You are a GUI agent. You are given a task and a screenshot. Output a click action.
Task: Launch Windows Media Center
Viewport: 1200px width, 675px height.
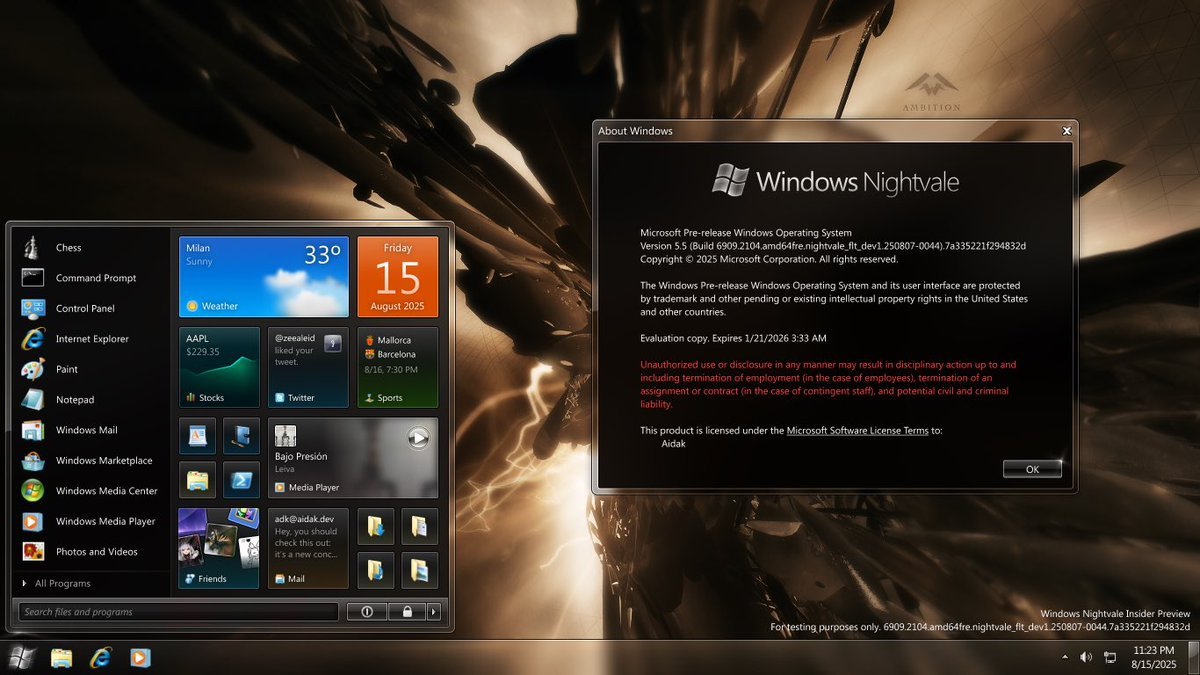[x=90, y=491]
